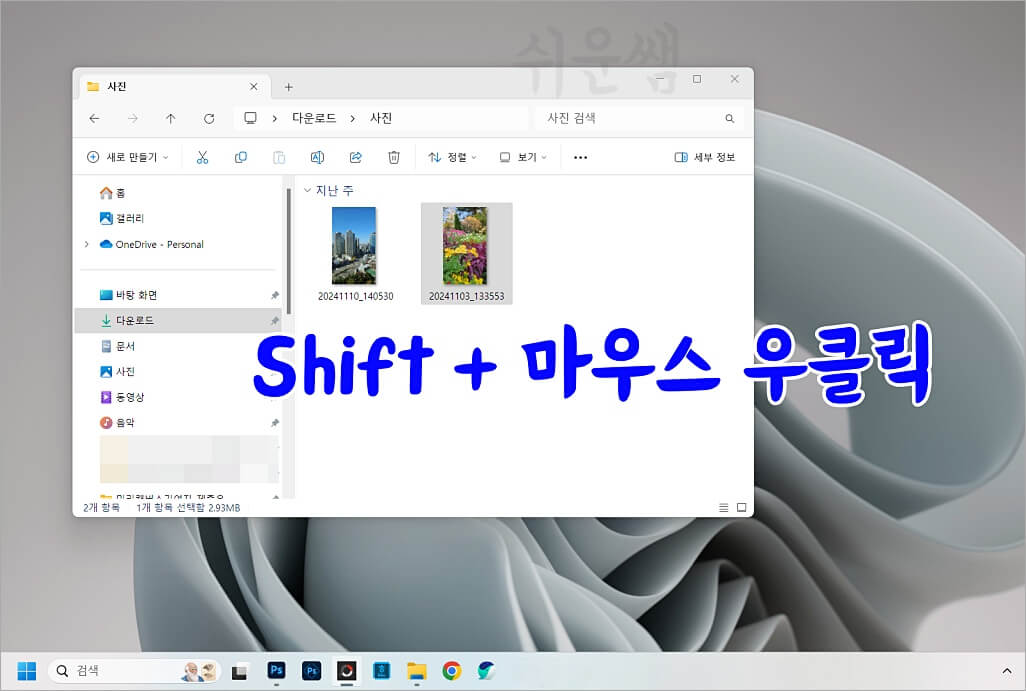Click the This PC monitor icon in address bar
The width and height of the screenshot is (1026, 691).
point(250,118)
